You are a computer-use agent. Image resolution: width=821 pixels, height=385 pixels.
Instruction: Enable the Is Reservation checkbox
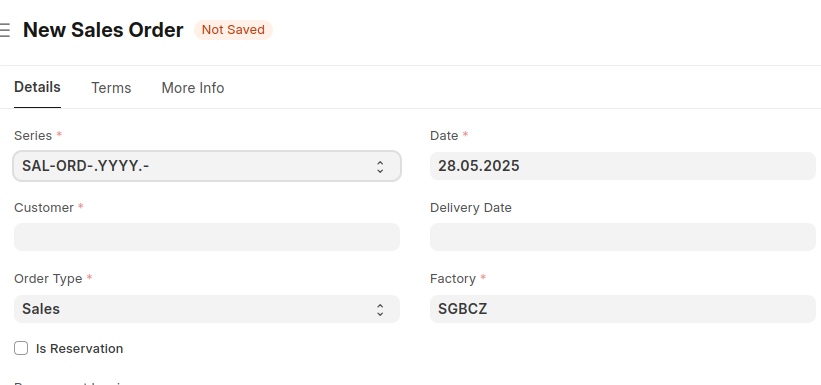pyautogui.click(x=21, y=348)
